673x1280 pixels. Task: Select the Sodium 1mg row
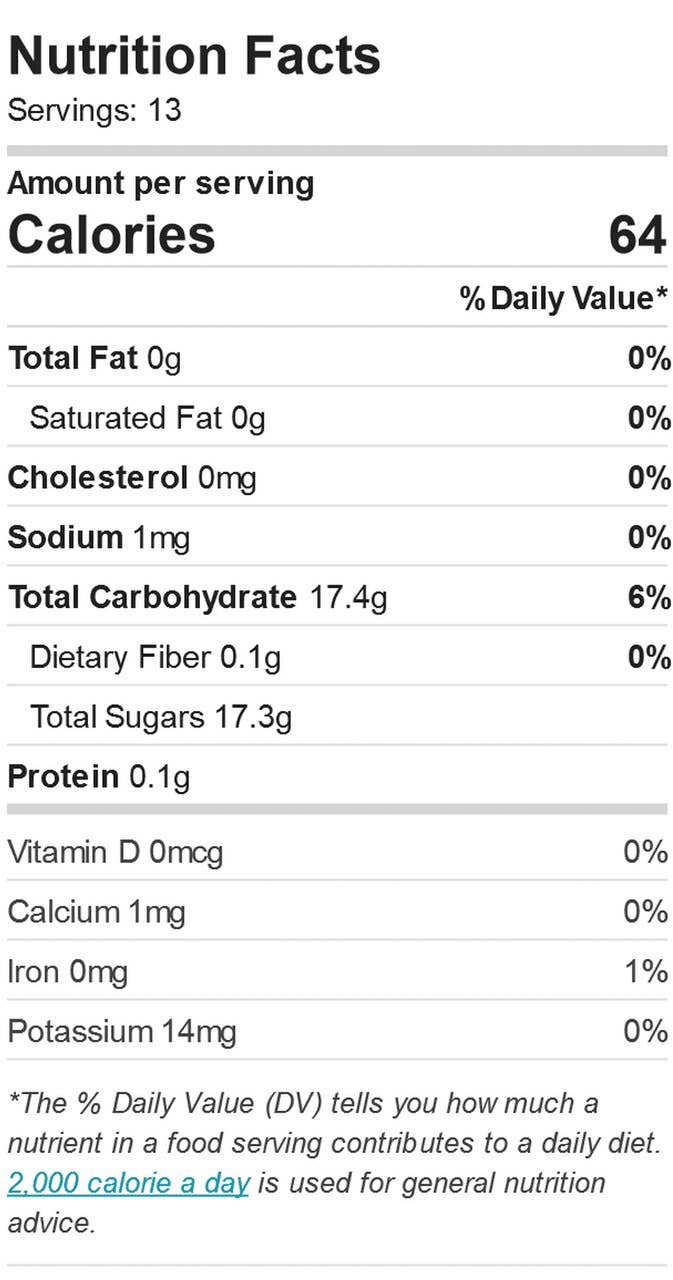pos(99,538)
